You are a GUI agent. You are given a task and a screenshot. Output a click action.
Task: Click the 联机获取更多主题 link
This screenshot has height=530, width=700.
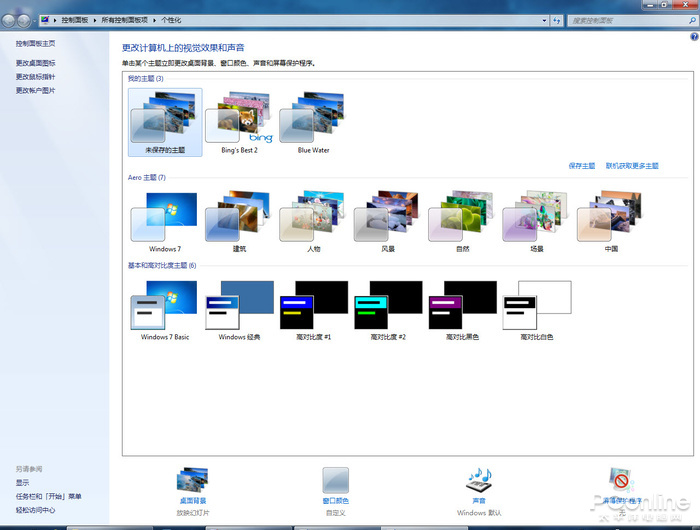632,166
